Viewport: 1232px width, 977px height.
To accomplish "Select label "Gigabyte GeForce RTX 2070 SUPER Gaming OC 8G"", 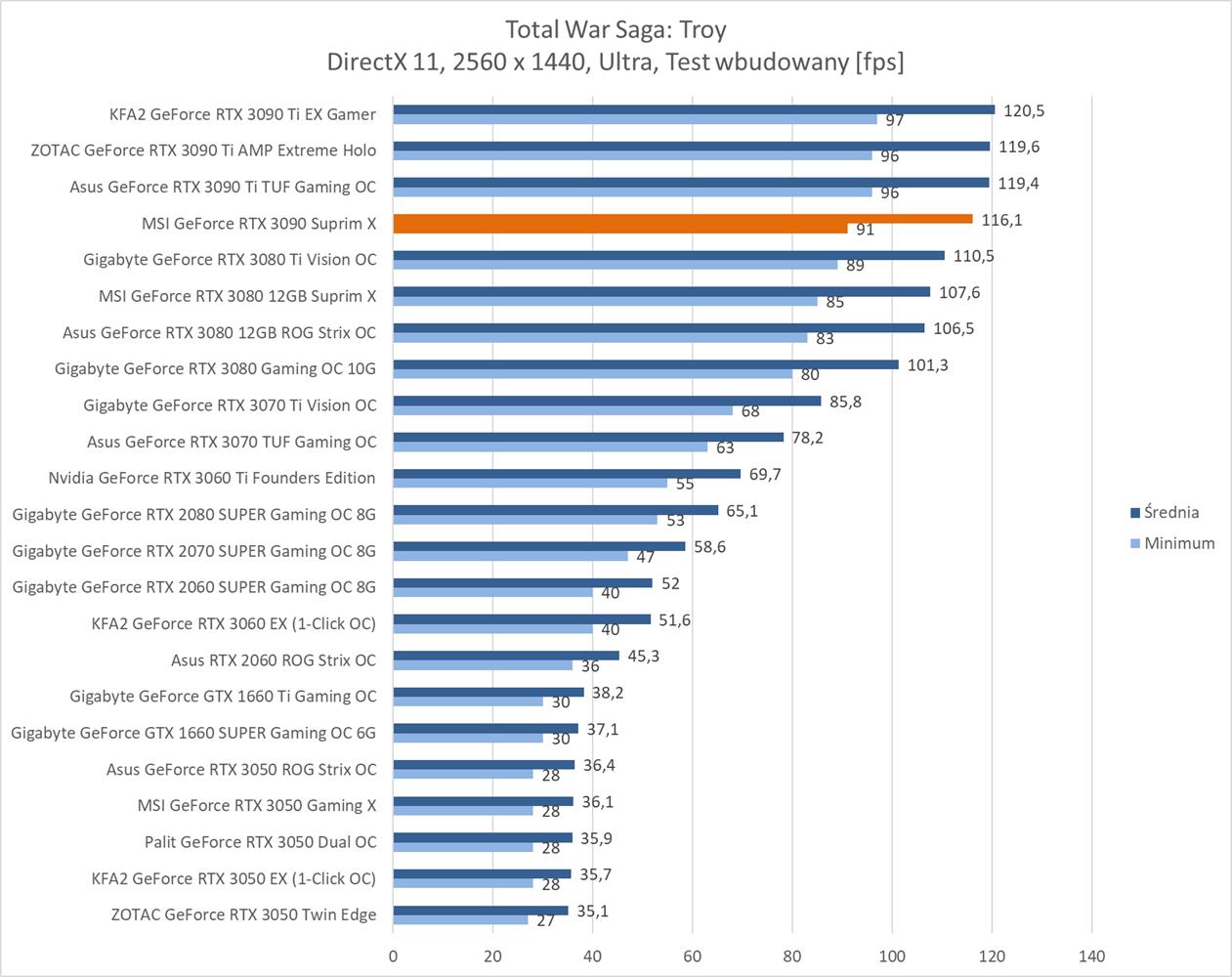I will [194, 551].
